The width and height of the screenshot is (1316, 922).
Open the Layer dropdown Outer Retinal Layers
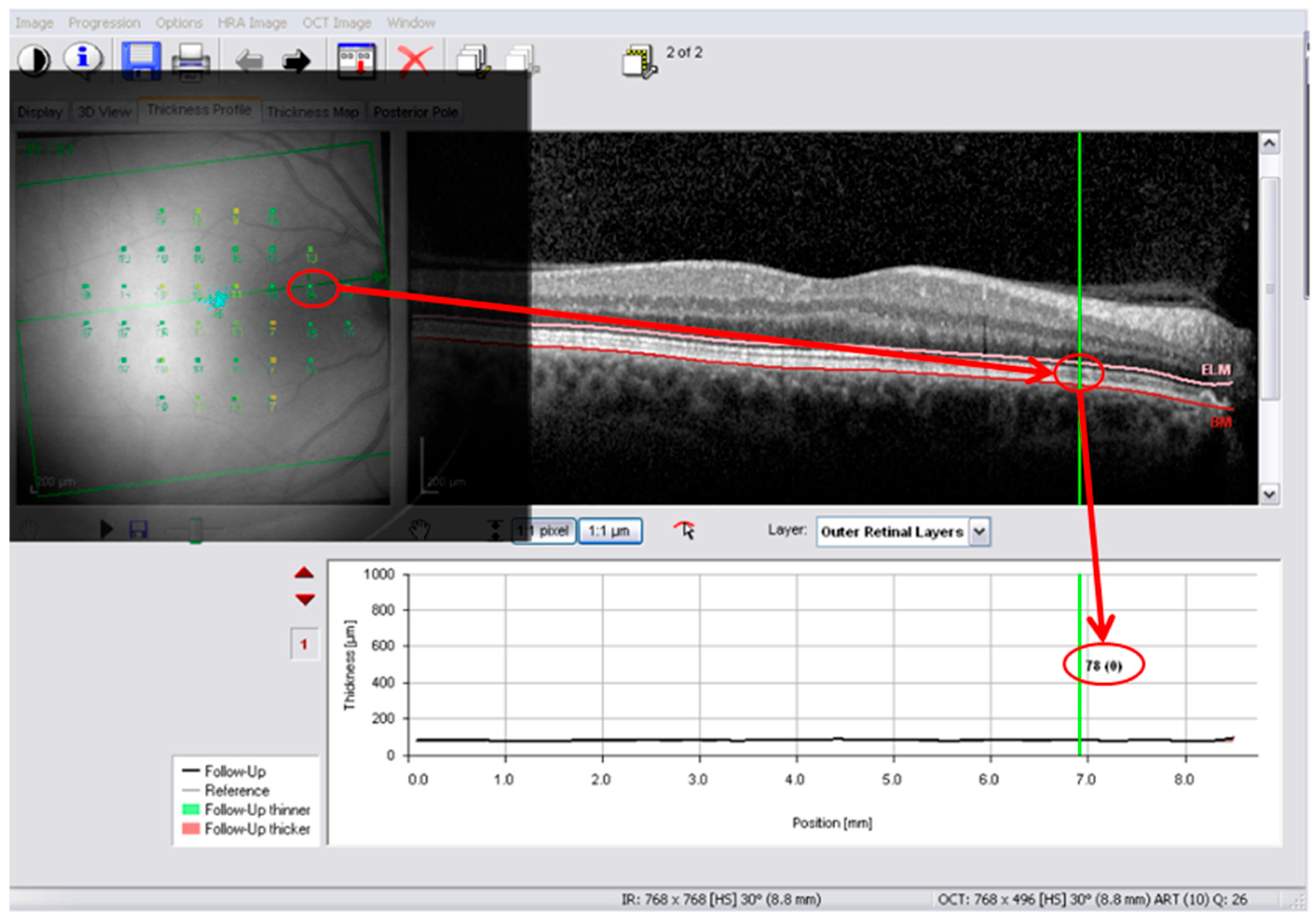tap(903, 532)
